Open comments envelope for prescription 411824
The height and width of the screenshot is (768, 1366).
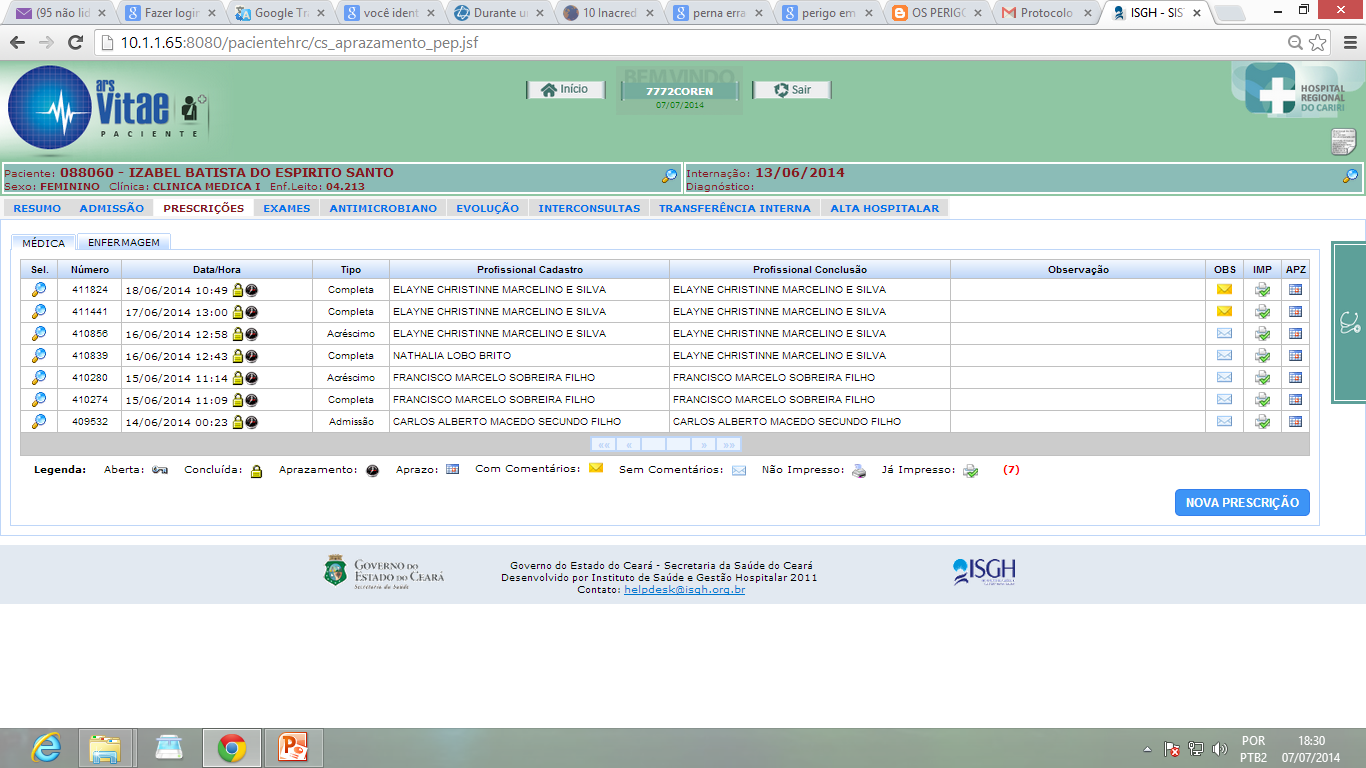pos(1224,290)
